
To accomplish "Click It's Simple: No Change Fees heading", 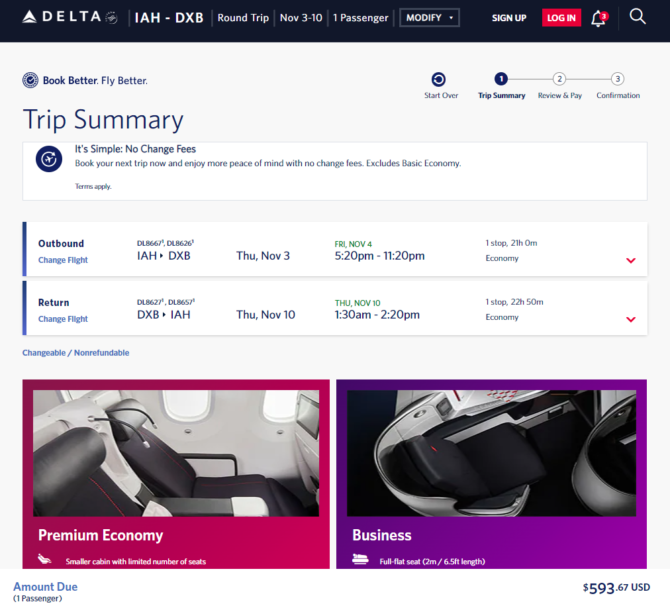I will pos(135,149).
